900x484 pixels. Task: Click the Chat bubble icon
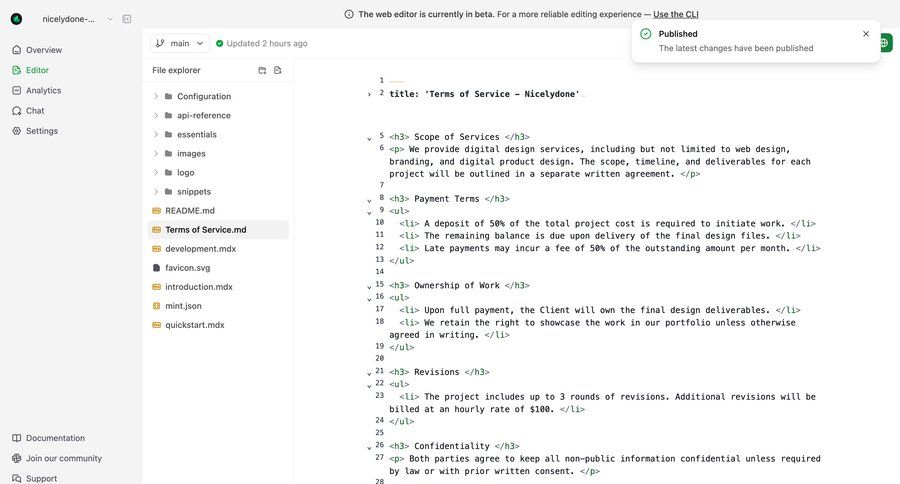[x=17, y=110]
